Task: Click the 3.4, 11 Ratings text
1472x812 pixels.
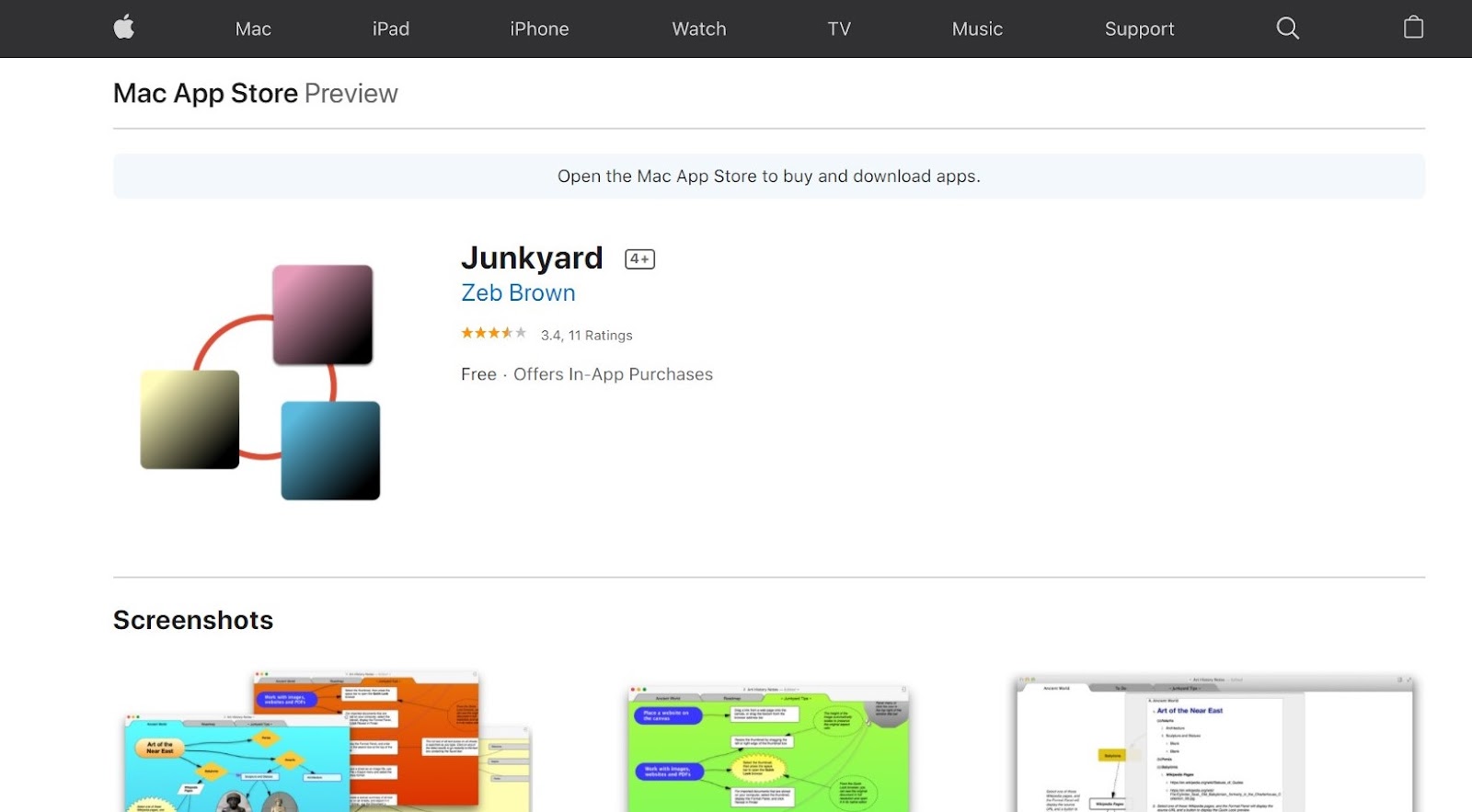Action: [x=587, y=335]
